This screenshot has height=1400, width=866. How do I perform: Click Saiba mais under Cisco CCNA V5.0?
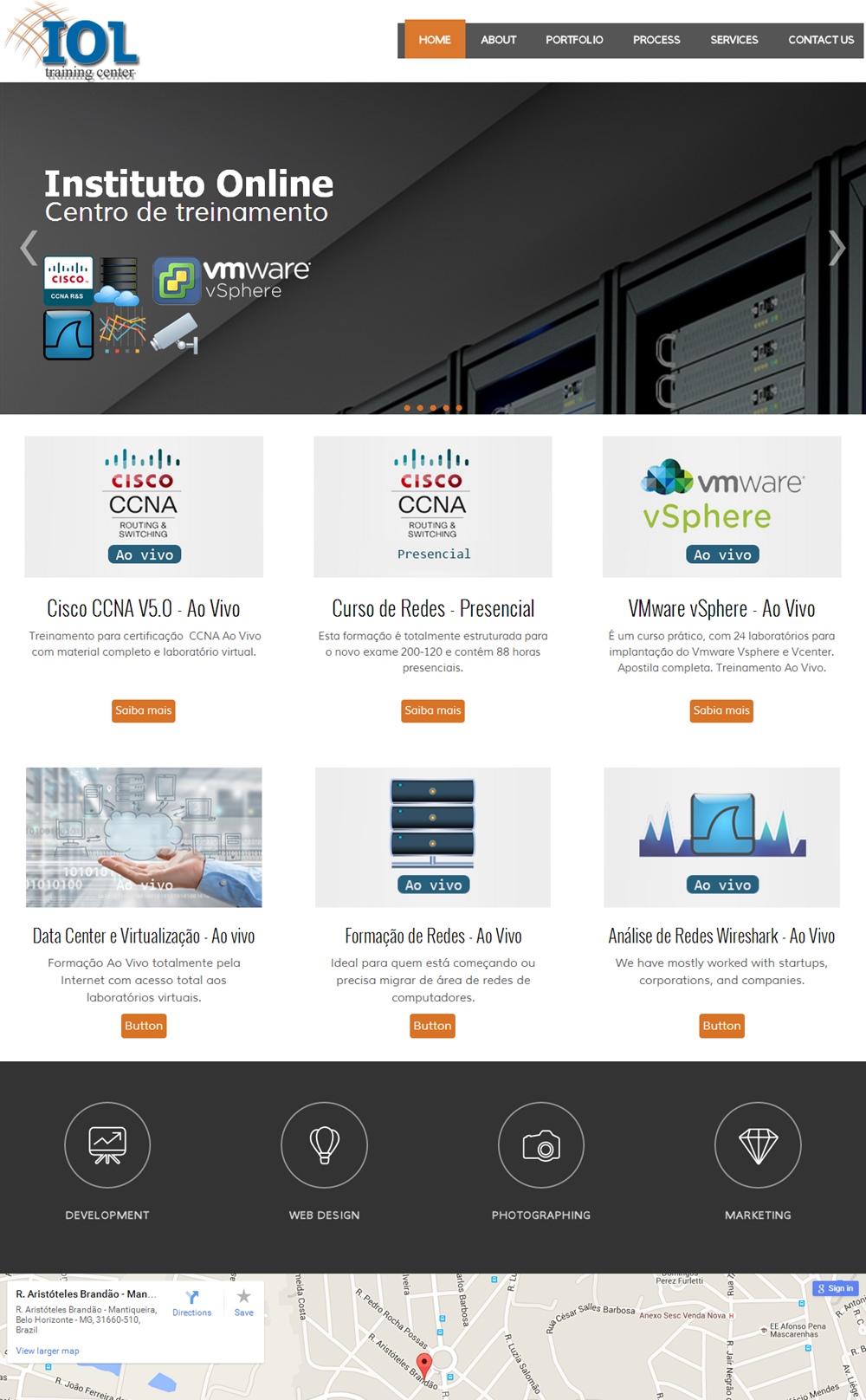144,710
